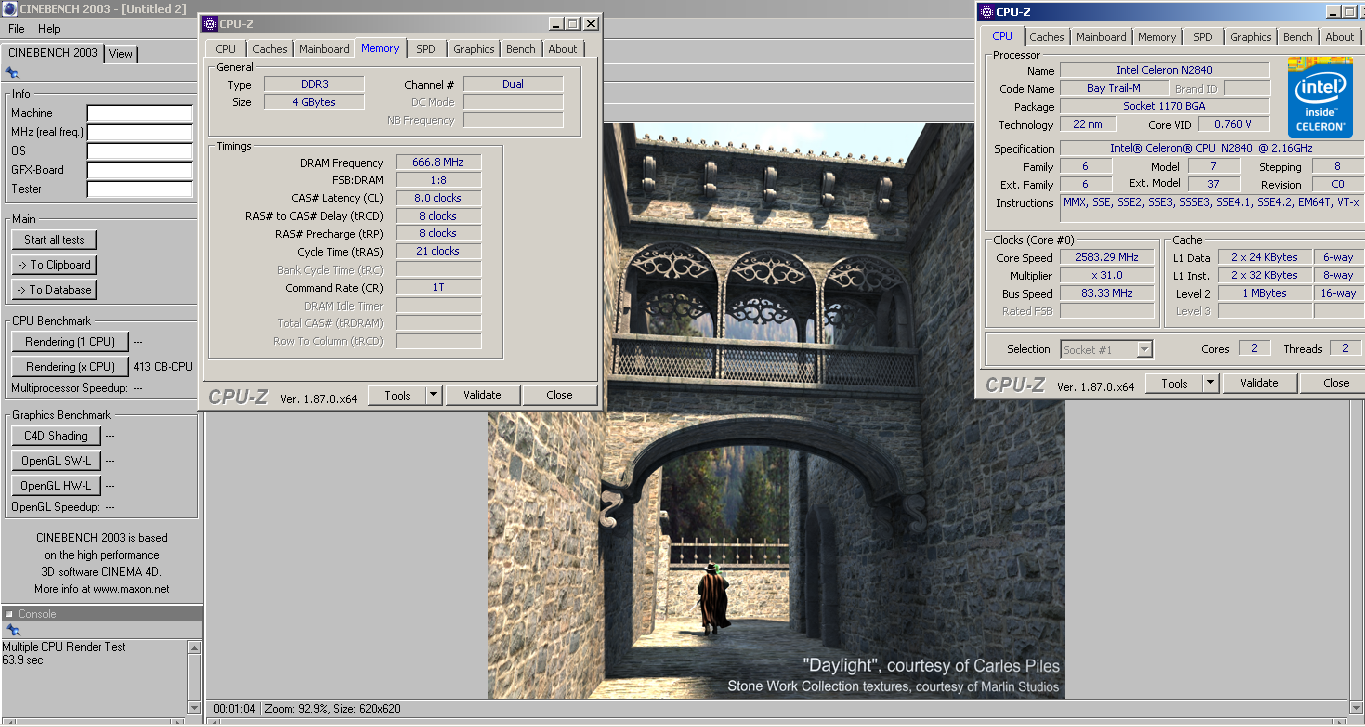Run the Rendering (x CPU) benchmark
Screen dimensions: 1365x727
70,367
